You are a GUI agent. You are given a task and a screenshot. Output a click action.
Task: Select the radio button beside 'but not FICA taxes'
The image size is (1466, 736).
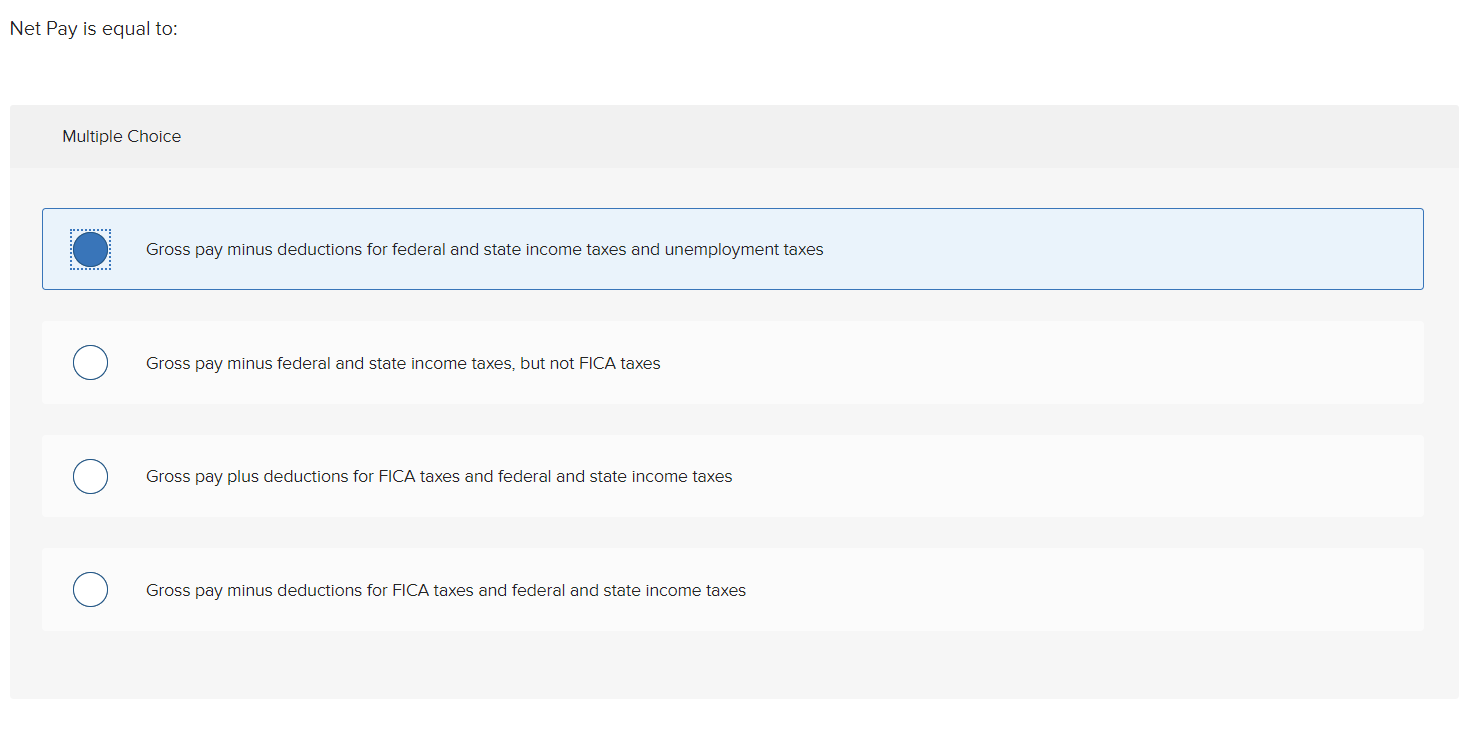coord(90,362)
